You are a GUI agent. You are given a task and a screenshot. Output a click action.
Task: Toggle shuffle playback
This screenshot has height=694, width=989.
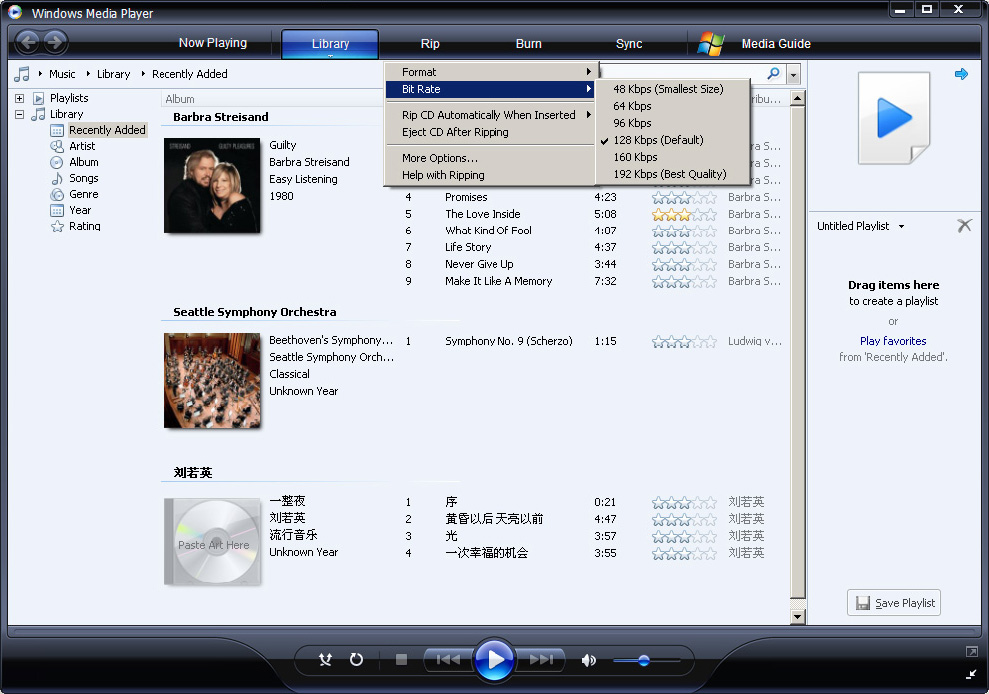[x=325, y=659]
